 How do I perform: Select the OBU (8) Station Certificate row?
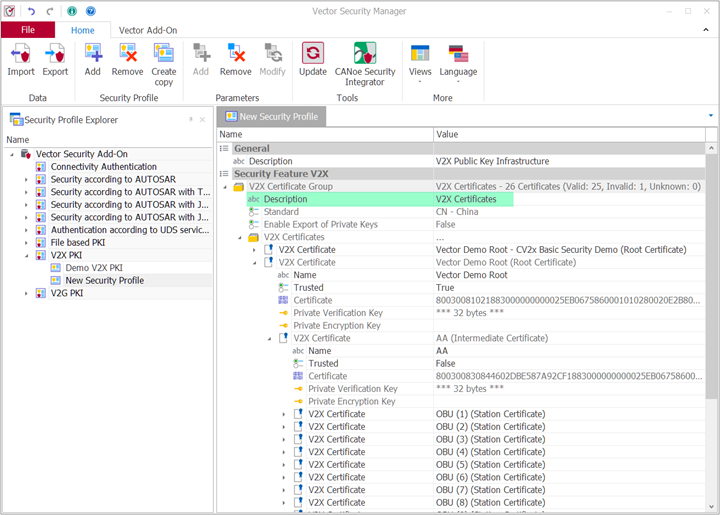pos(461,503)
